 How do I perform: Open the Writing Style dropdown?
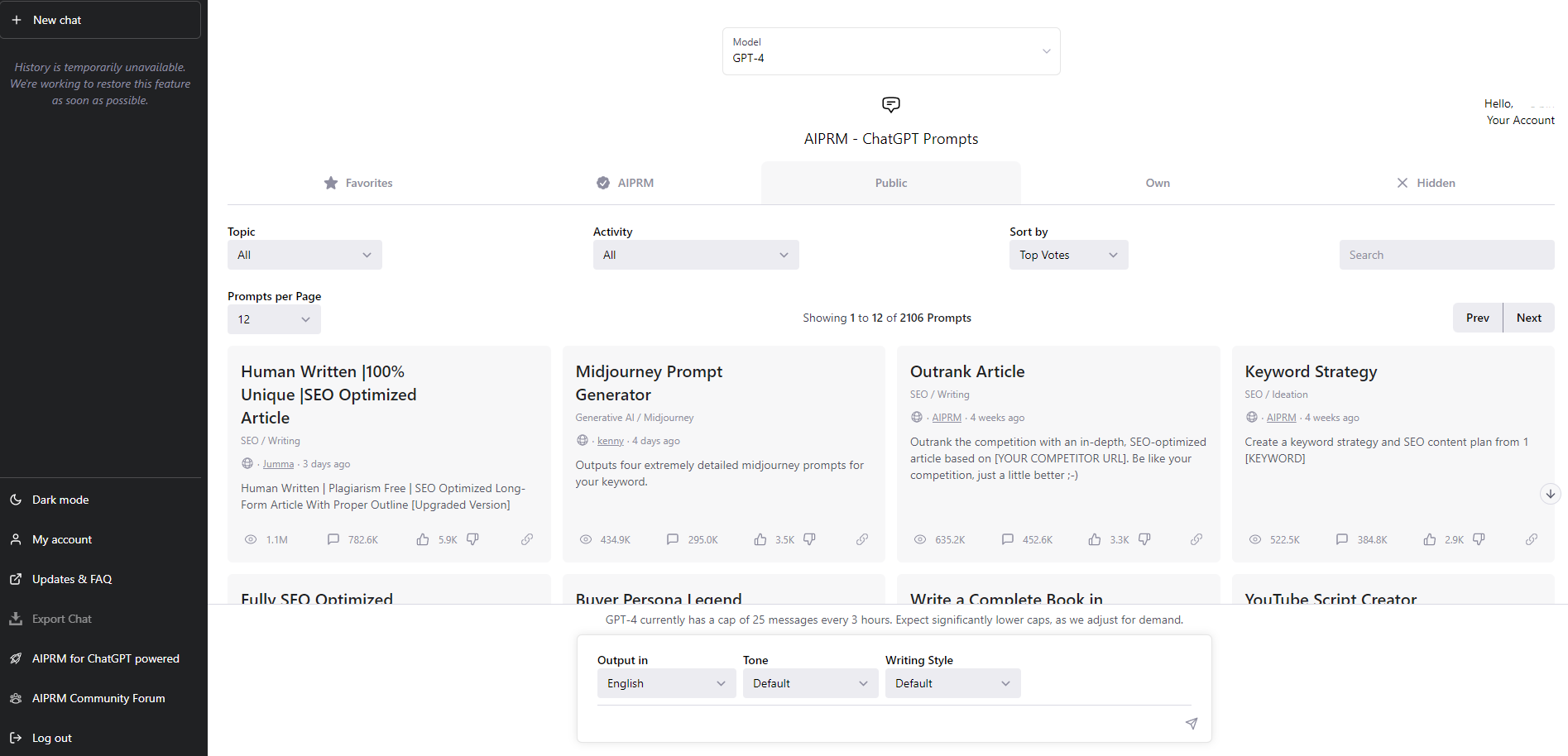pos(952,683)
